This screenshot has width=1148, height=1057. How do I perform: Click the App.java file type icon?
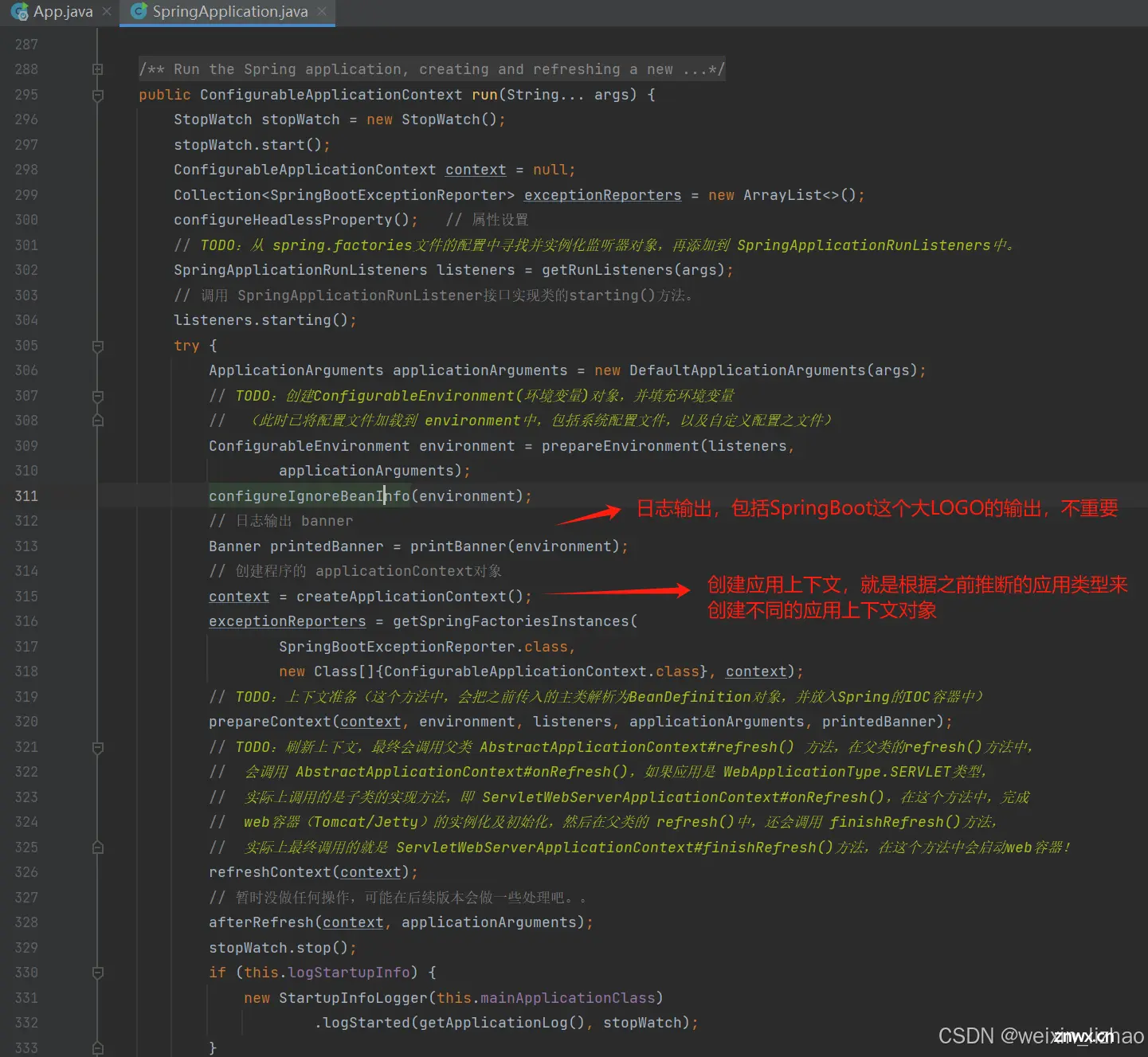click(x=19, y=12)
